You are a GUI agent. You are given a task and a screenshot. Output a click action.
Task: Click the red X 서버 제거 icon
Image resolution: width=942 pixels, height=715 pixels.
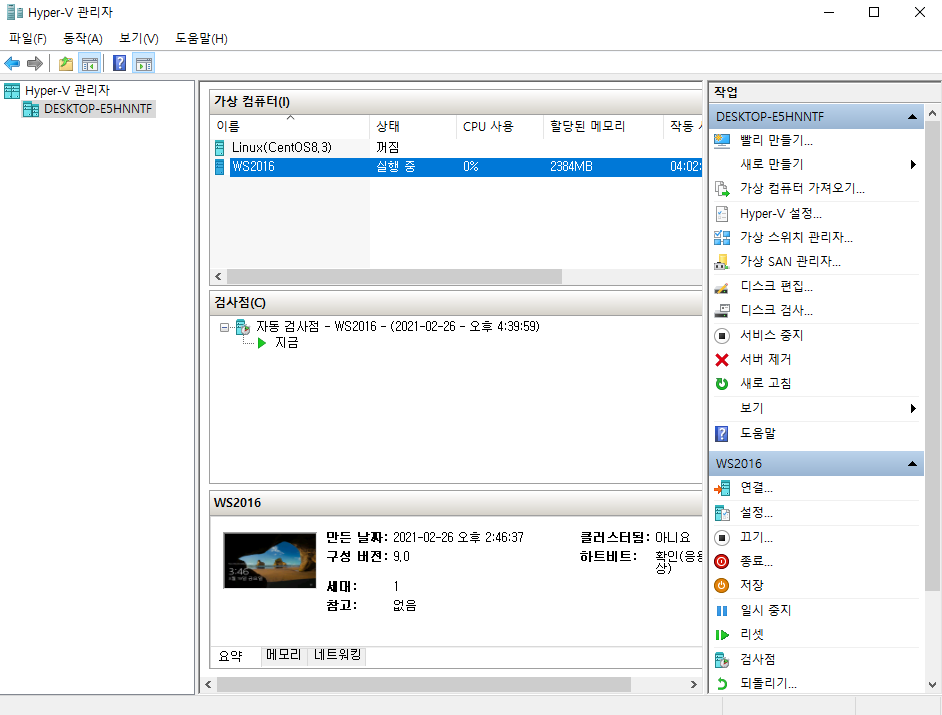coord(722,359)
